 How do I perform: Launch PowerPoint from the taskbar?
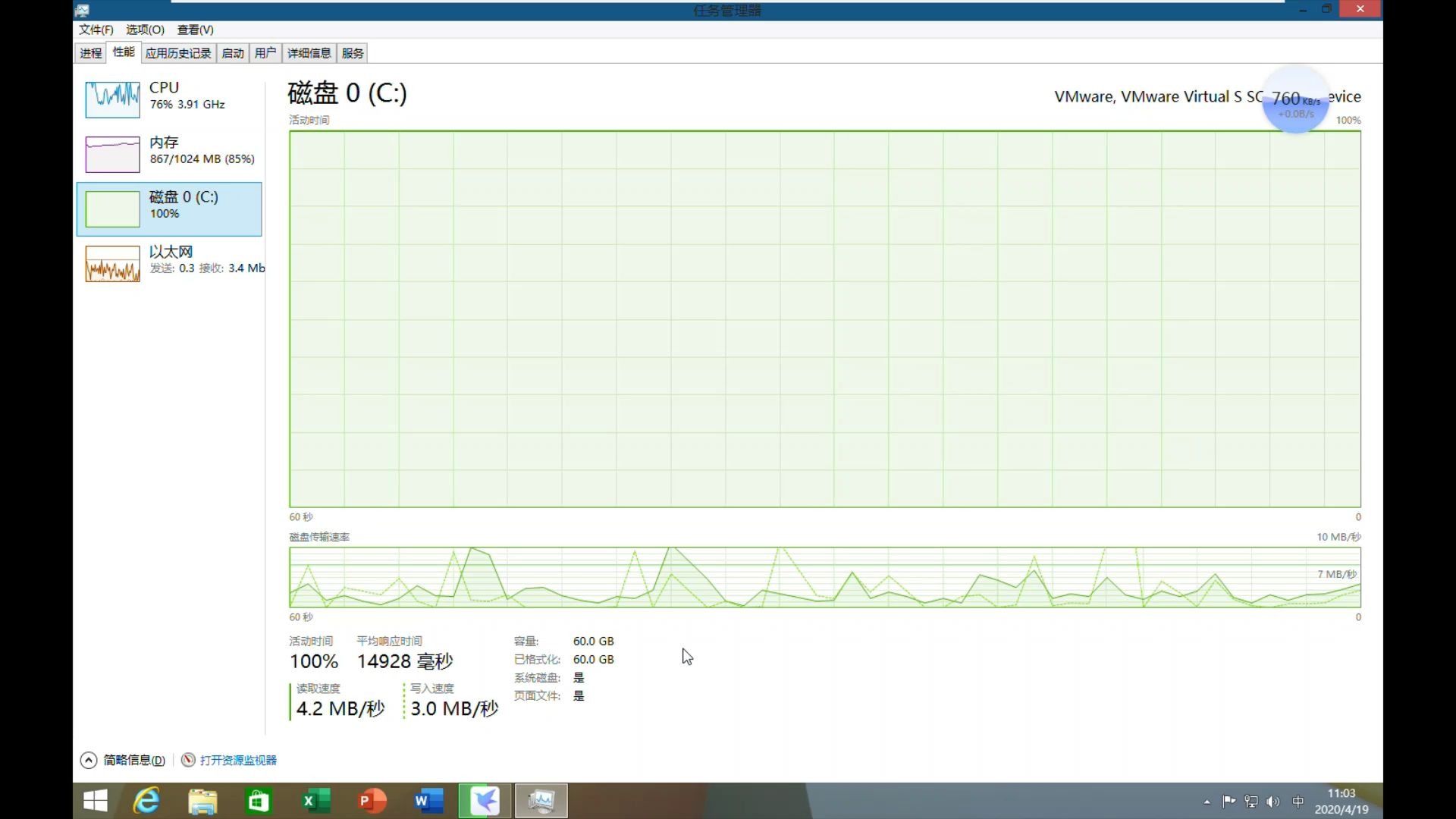tap(372, 801)
